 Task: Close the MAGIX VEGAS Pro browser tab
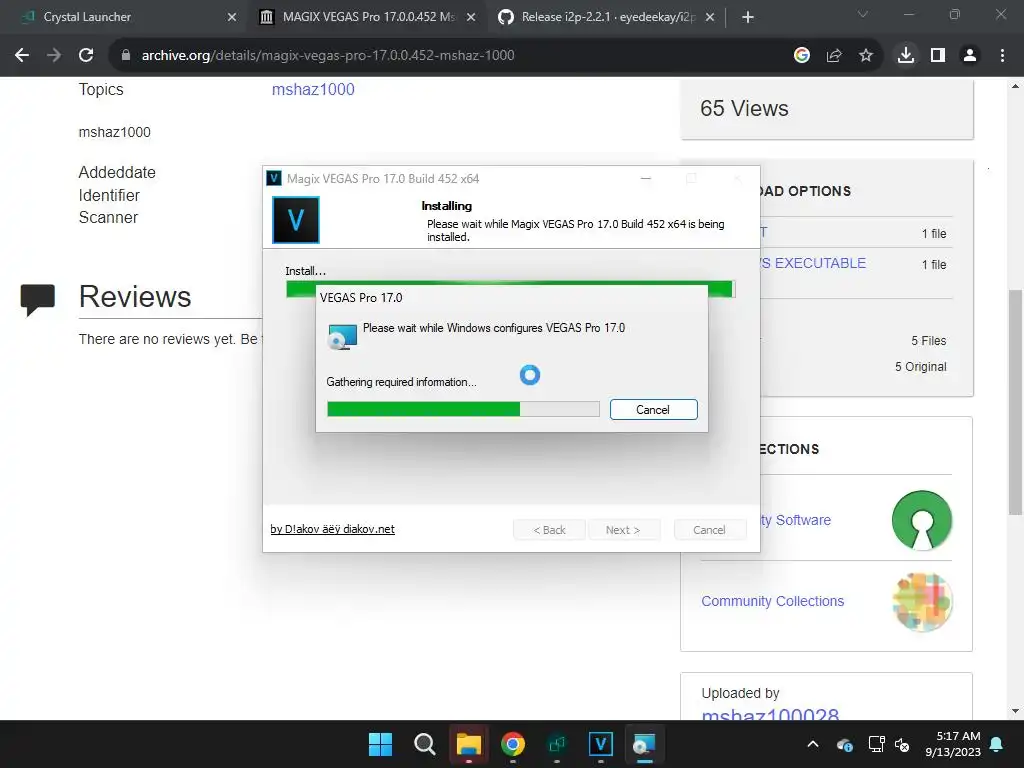(x=471, y=17)
